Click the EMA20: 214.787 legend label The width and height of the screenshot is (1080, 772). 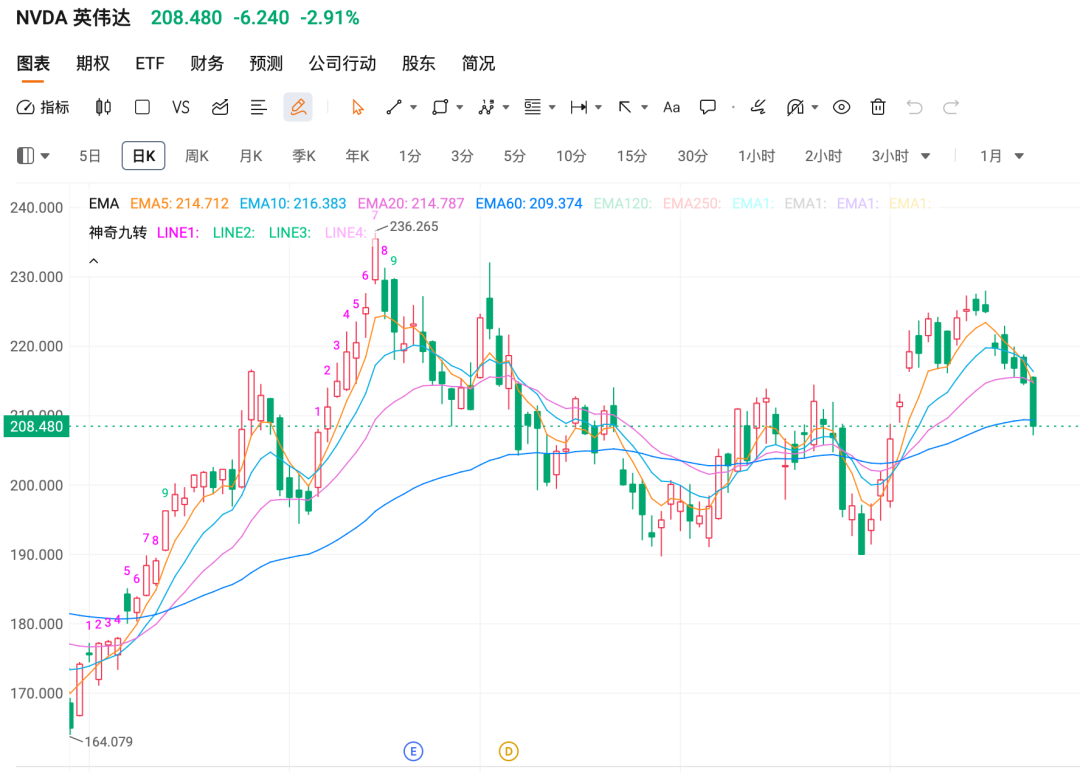point(411,204)
